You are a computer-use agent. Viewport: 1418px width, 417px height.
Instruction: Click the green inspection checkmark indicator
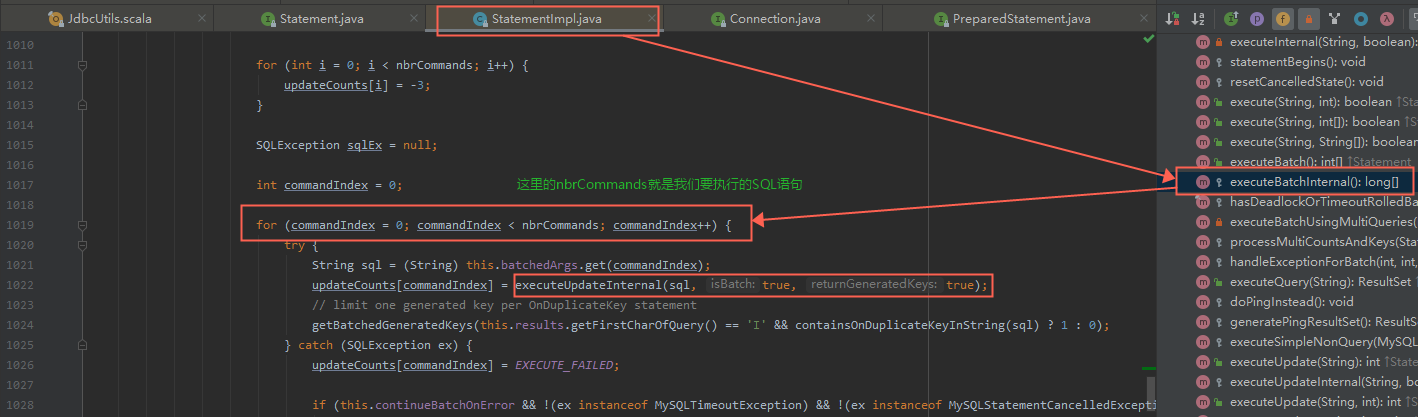tap(1148, 40)
